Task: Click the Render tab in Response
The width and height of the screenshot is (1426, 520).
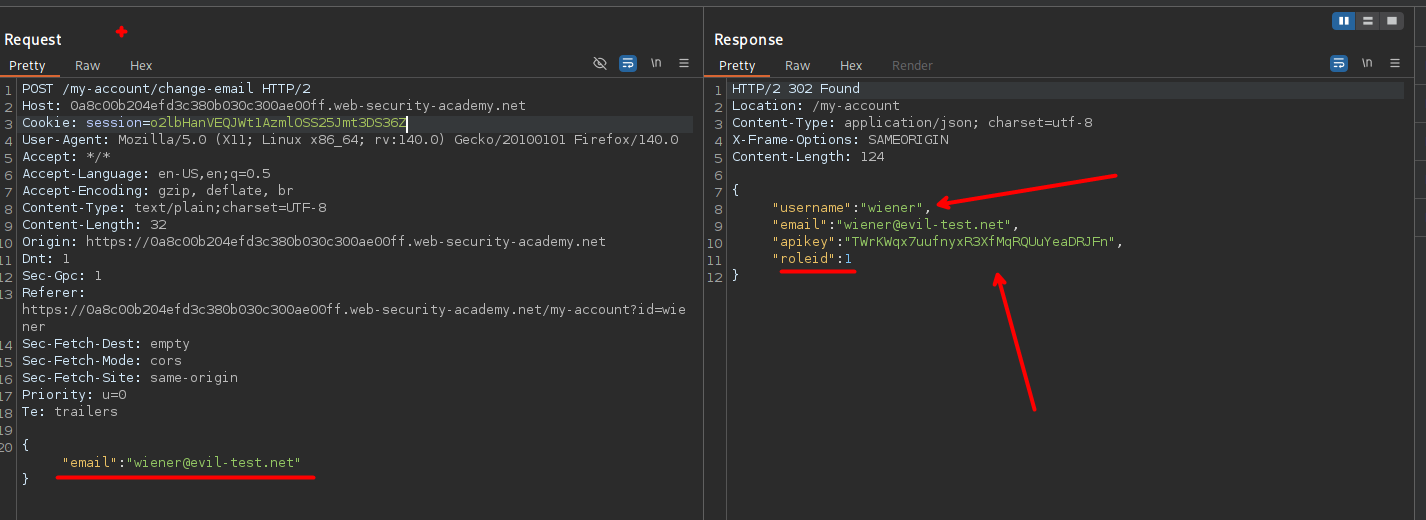Action: [x=912, y=66]
